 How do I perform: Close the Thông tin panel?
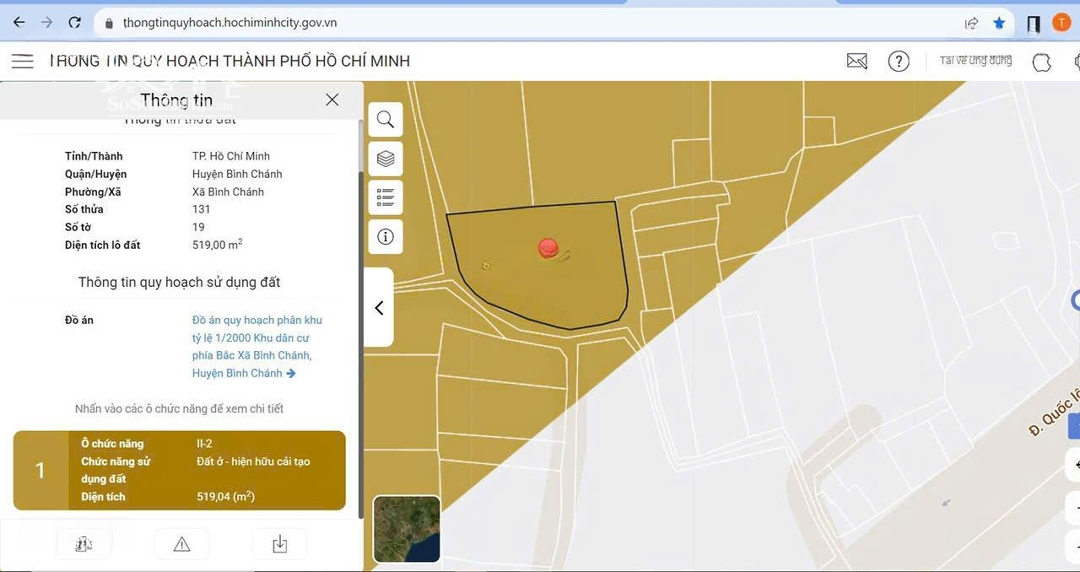click(332, 99)
